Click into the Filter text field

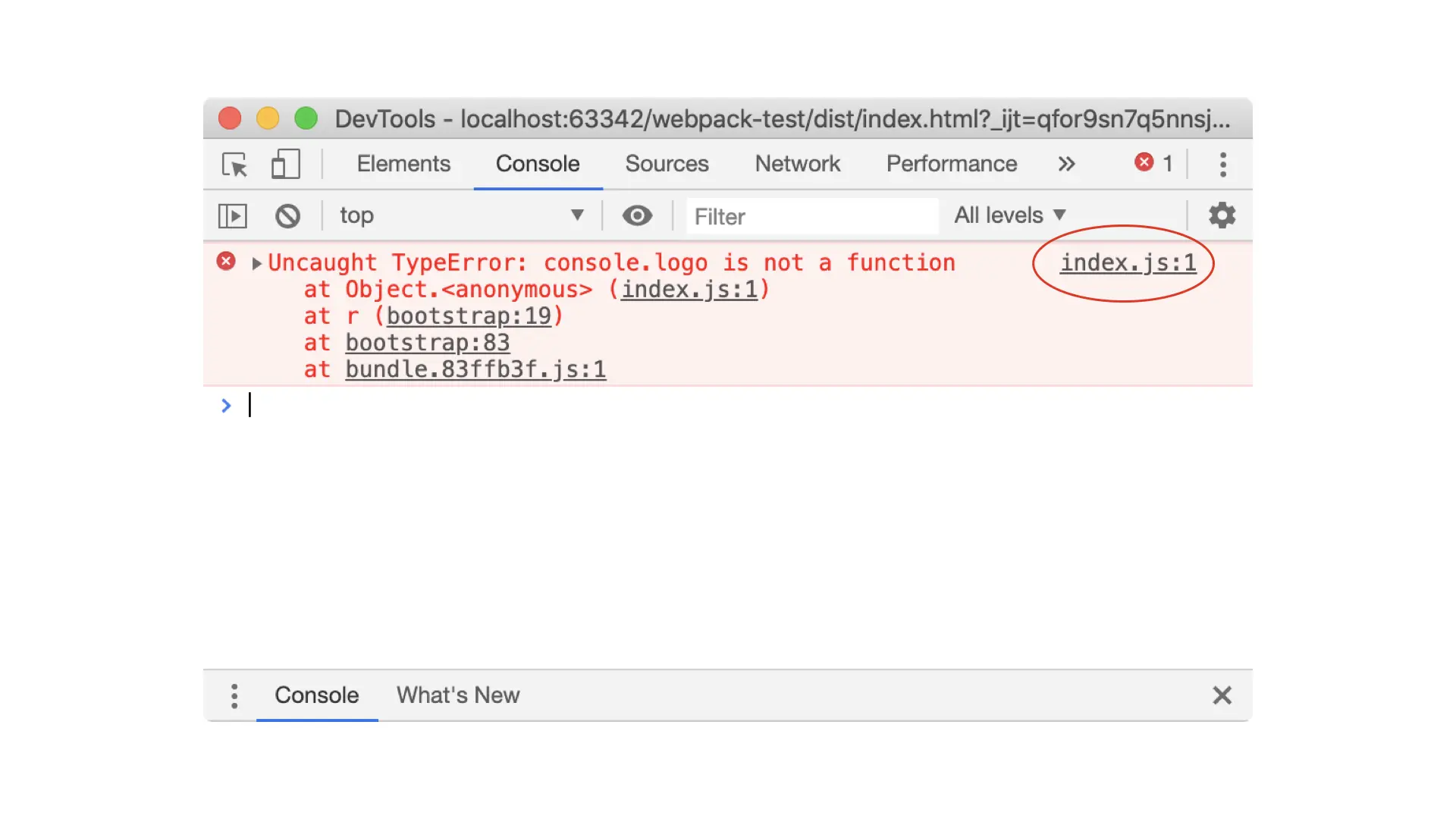pyautogui.click(x=811, y=217)
